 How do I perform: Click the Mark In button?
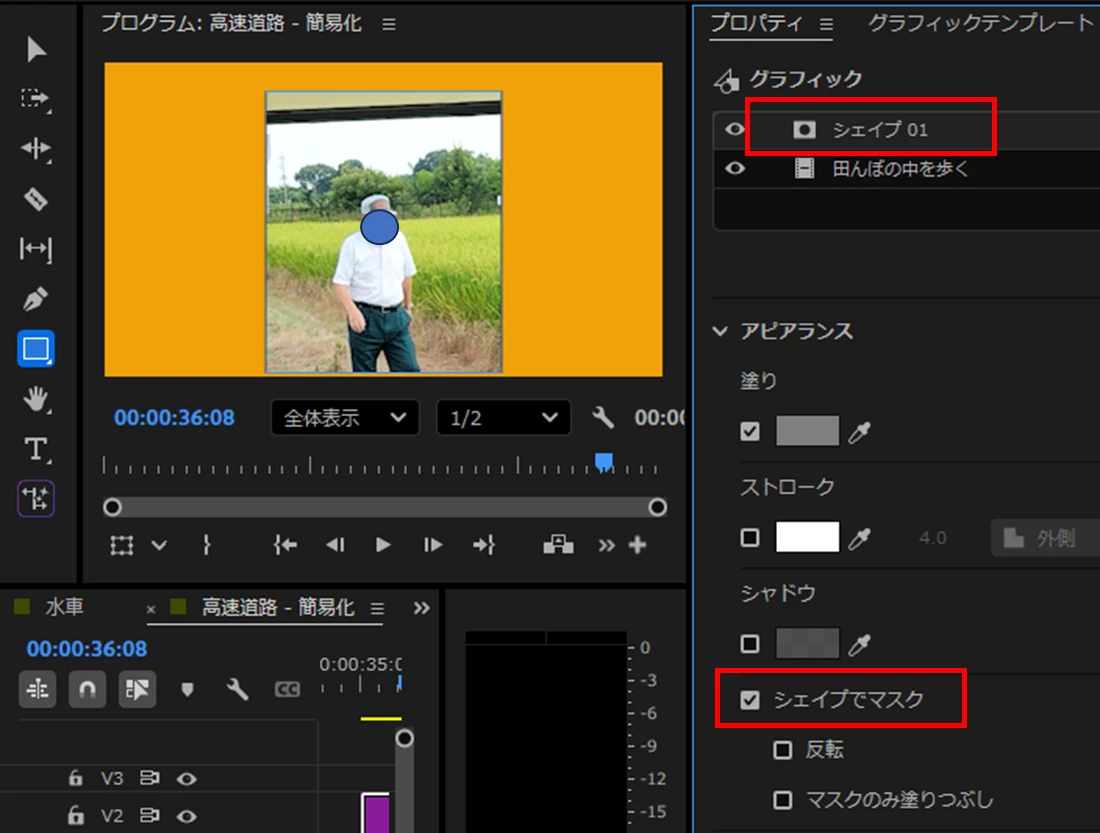pos(206,545)
